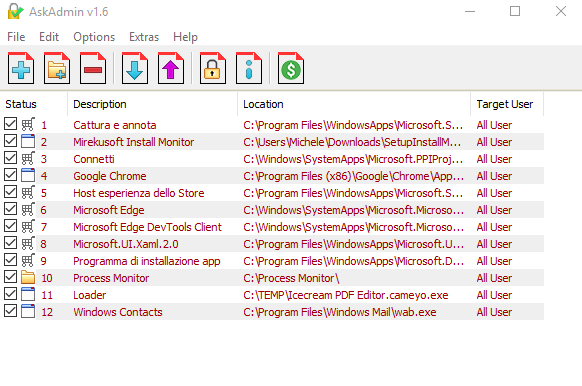Click the Google\Chrome location path cell
Screen dimensions: 582x386
(x=353, y=176)
